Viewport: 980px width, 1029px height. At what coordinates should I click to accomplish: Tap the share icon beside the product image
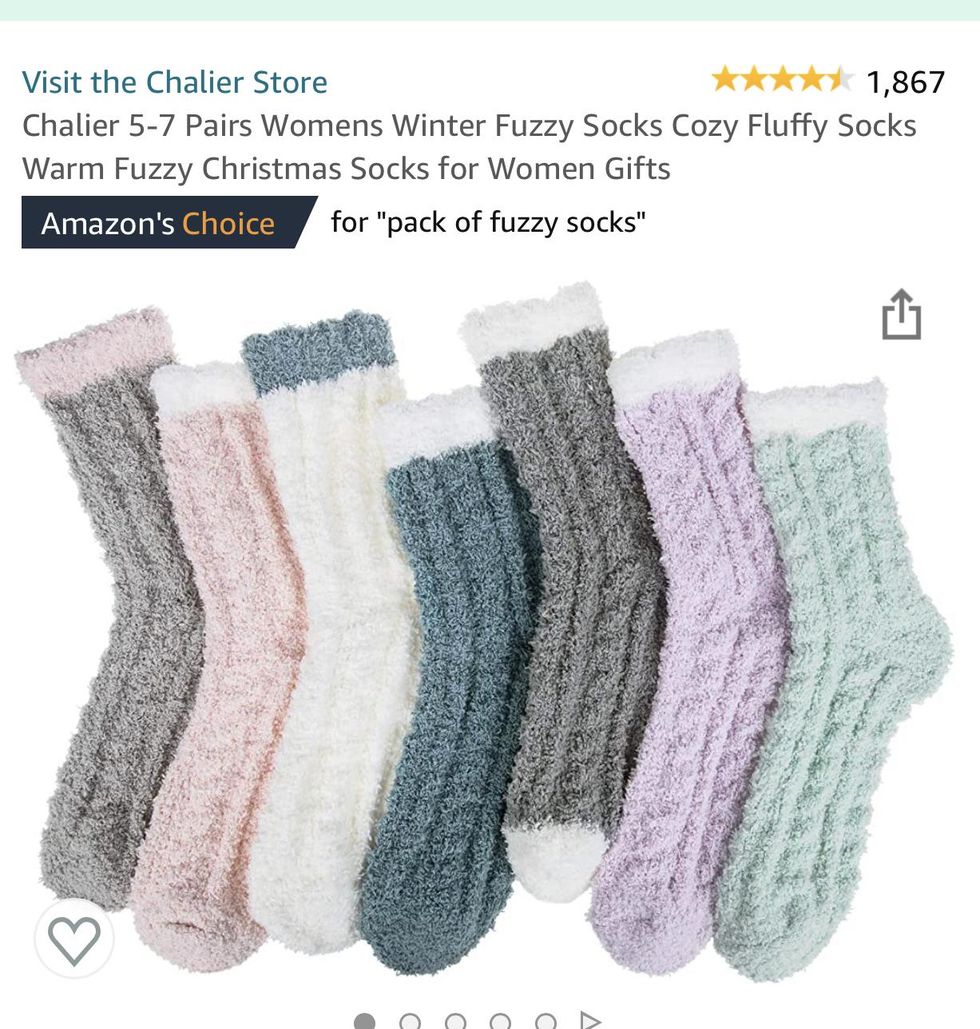(x=901, y=314)
